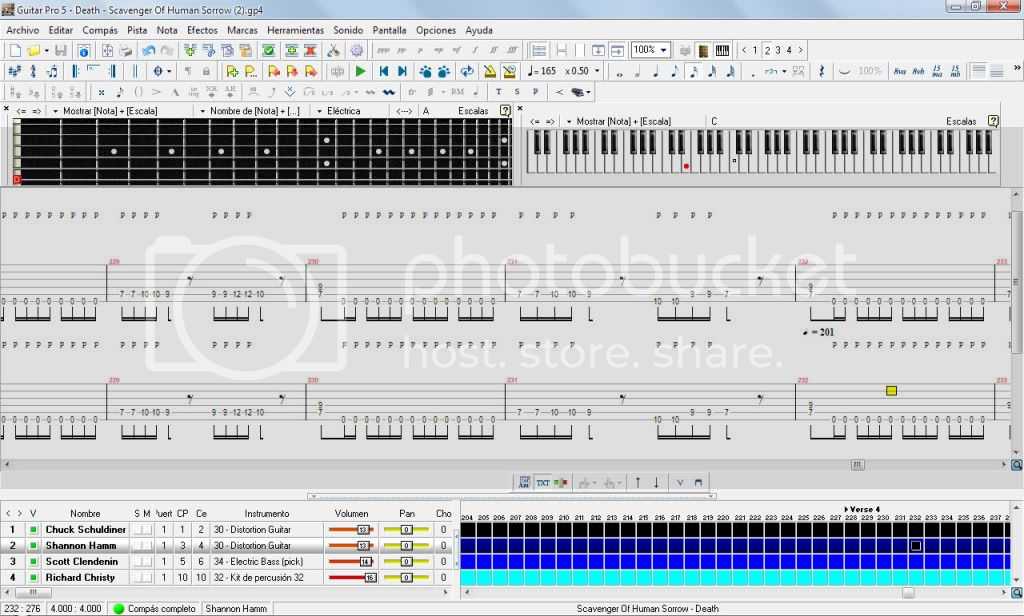The width and height of the screenshot is (1024, 616).
Task: Create a new file with New icon
Action: (x=14, y=50)
